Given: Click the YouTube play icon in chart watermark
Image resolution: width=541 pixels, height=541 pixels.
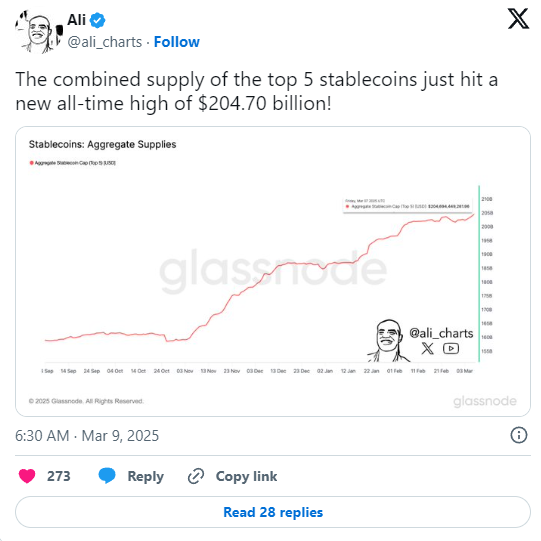Looking at the screenshot, I should coord(451,348).
